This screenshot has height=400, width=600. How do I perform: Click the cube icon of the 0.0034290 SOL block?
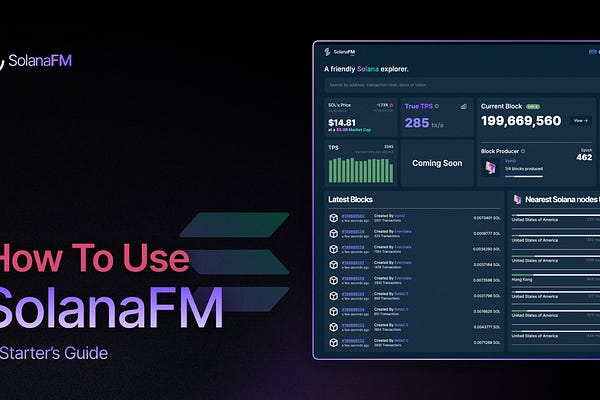(334, 249)
